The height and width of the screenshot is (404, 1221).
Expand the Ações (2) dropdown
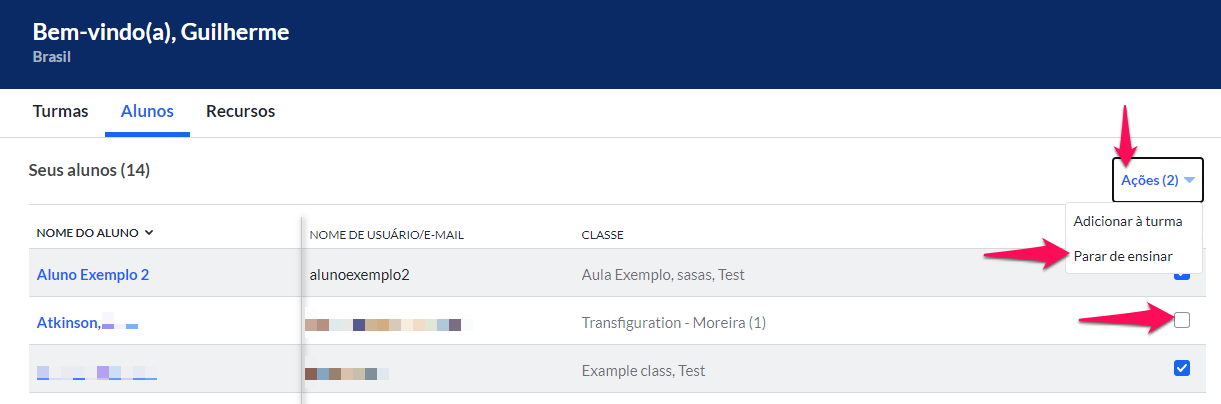(1157, 180)
